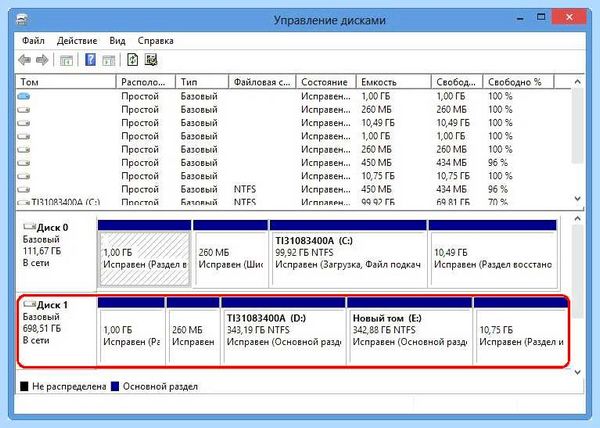
Task: Click the 99,92 ГБ capacity cell in the list
Action: (378, 202)
